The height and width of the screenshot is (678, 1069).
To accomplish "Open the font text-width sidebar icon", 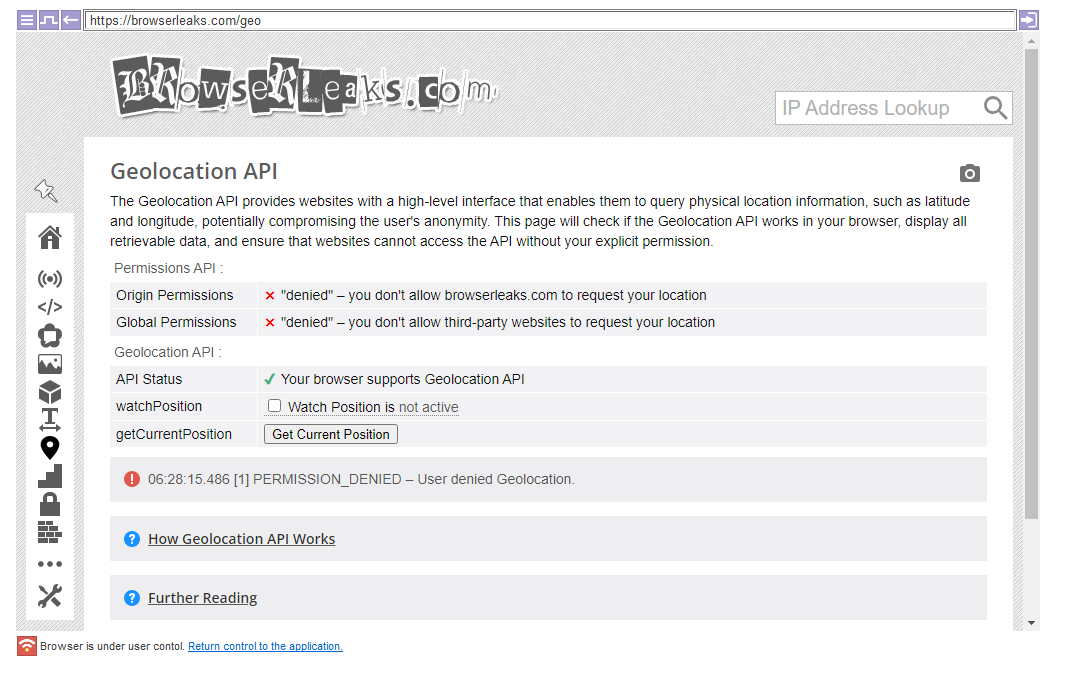I will coord(49,420).
